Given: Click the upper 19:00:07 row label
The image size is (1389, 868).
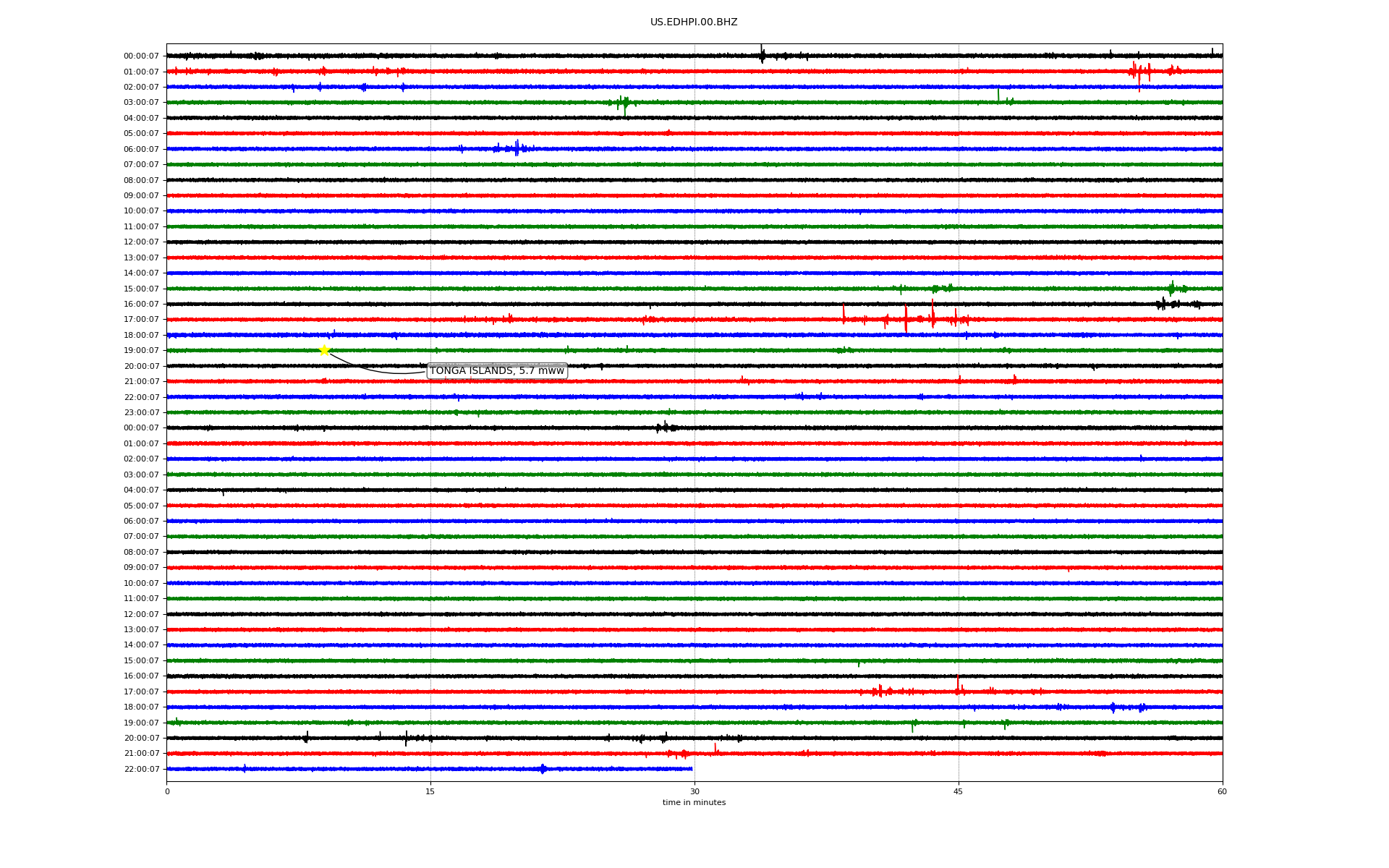Looking at the screenshot, I should pos(141,351).
